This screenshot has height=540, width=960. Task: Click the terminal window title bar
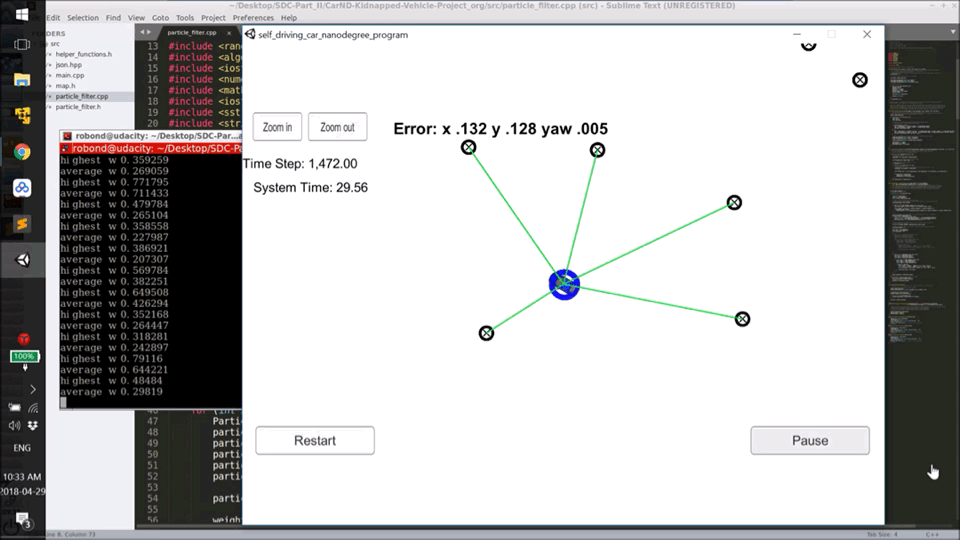[x=151, y=136]
